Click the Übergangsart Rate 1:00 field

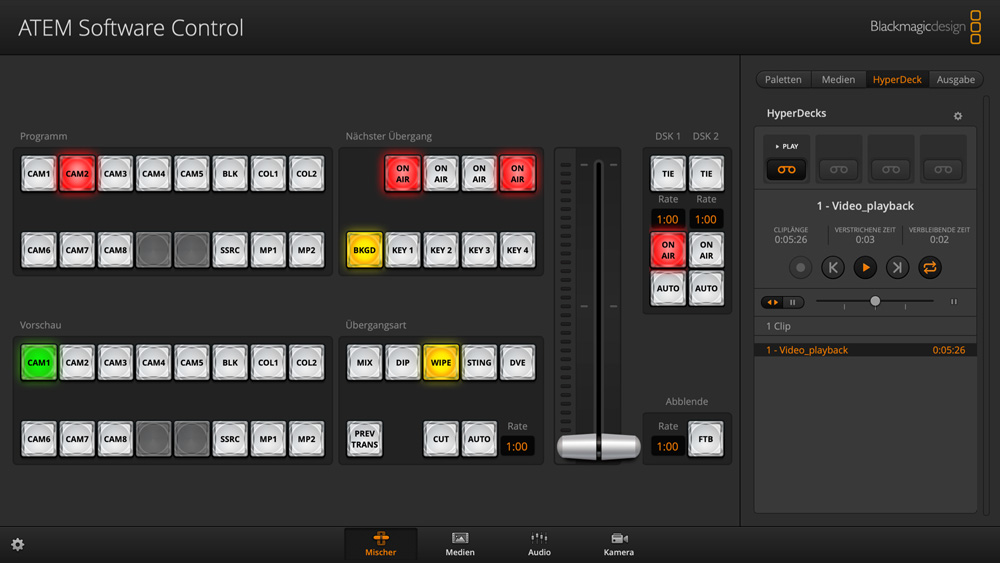[516, 446]
